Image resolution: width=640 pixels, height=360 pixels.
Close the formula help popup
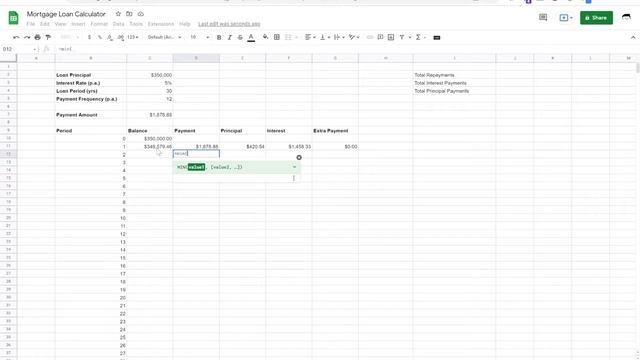click(x=299, y=158)
